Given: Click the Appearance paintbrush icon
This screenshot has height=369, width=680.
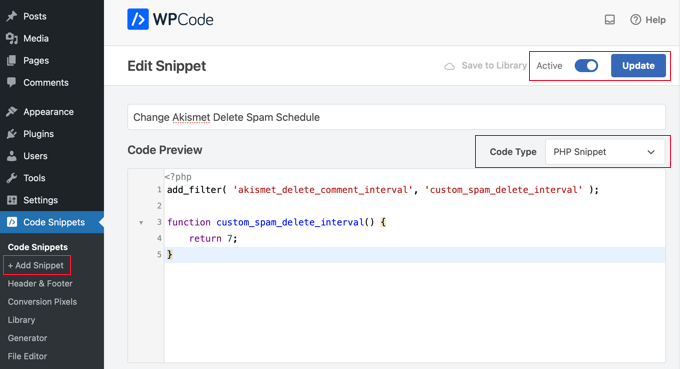Looking at the screenshot, I should (12, 111).
